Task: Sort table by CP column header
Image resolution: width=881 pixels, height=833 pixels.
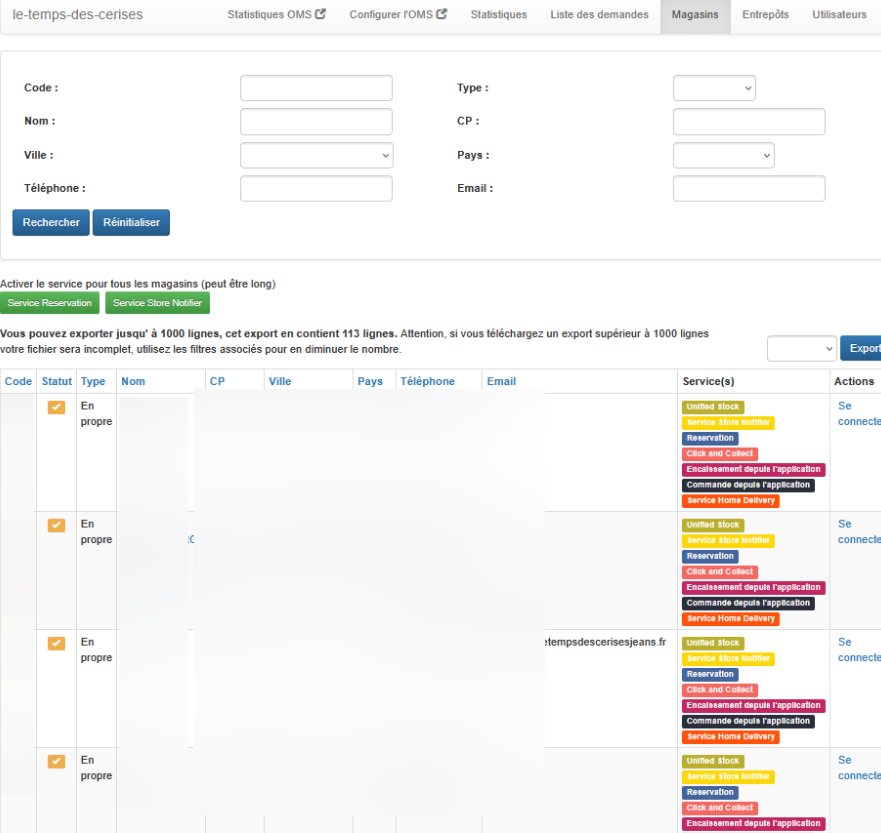Action: pyautogui.click(x=217, y=381)
